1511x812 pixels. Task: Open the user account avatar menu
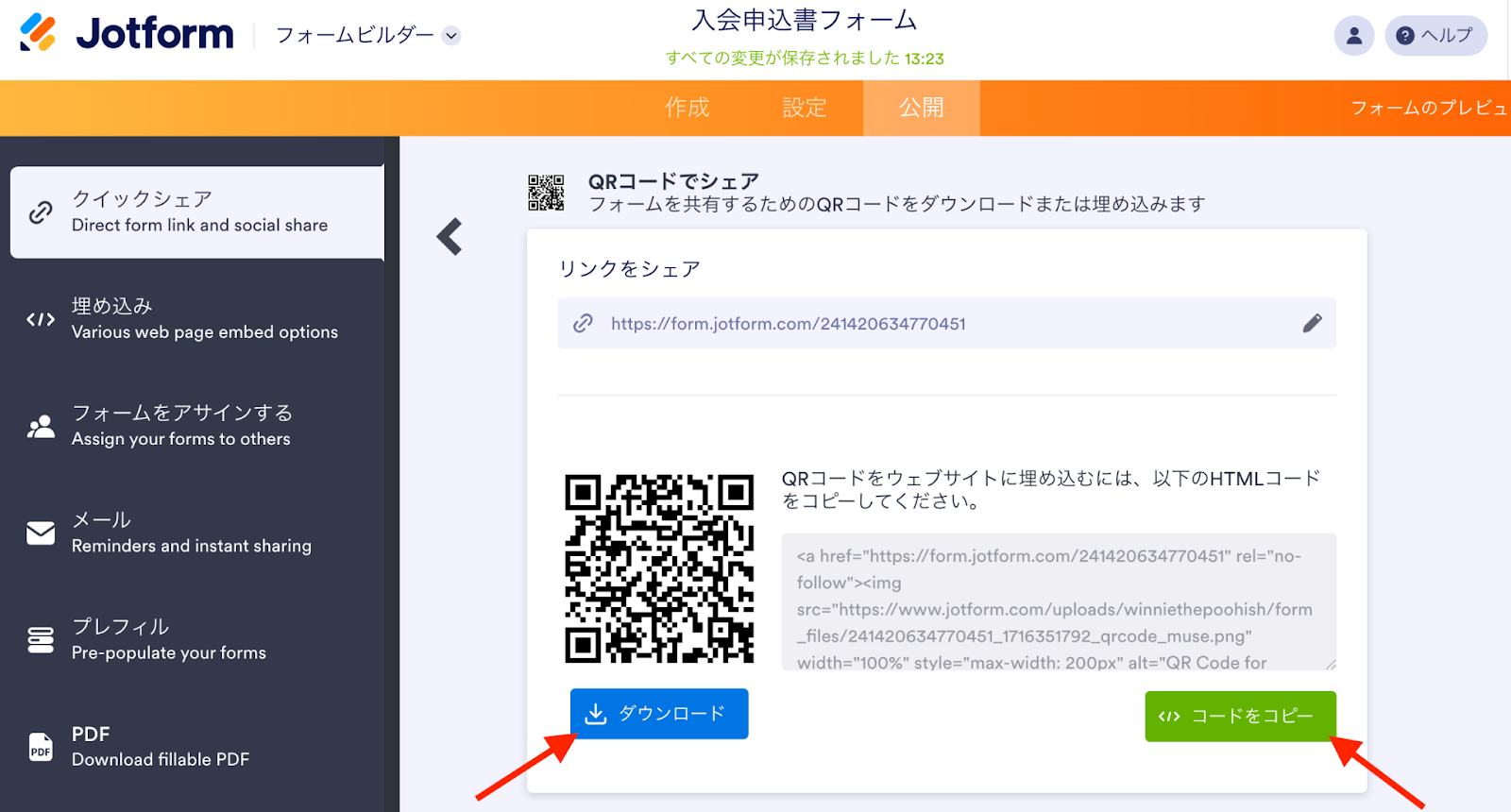pyautogui.click(x=1353, y=36)
